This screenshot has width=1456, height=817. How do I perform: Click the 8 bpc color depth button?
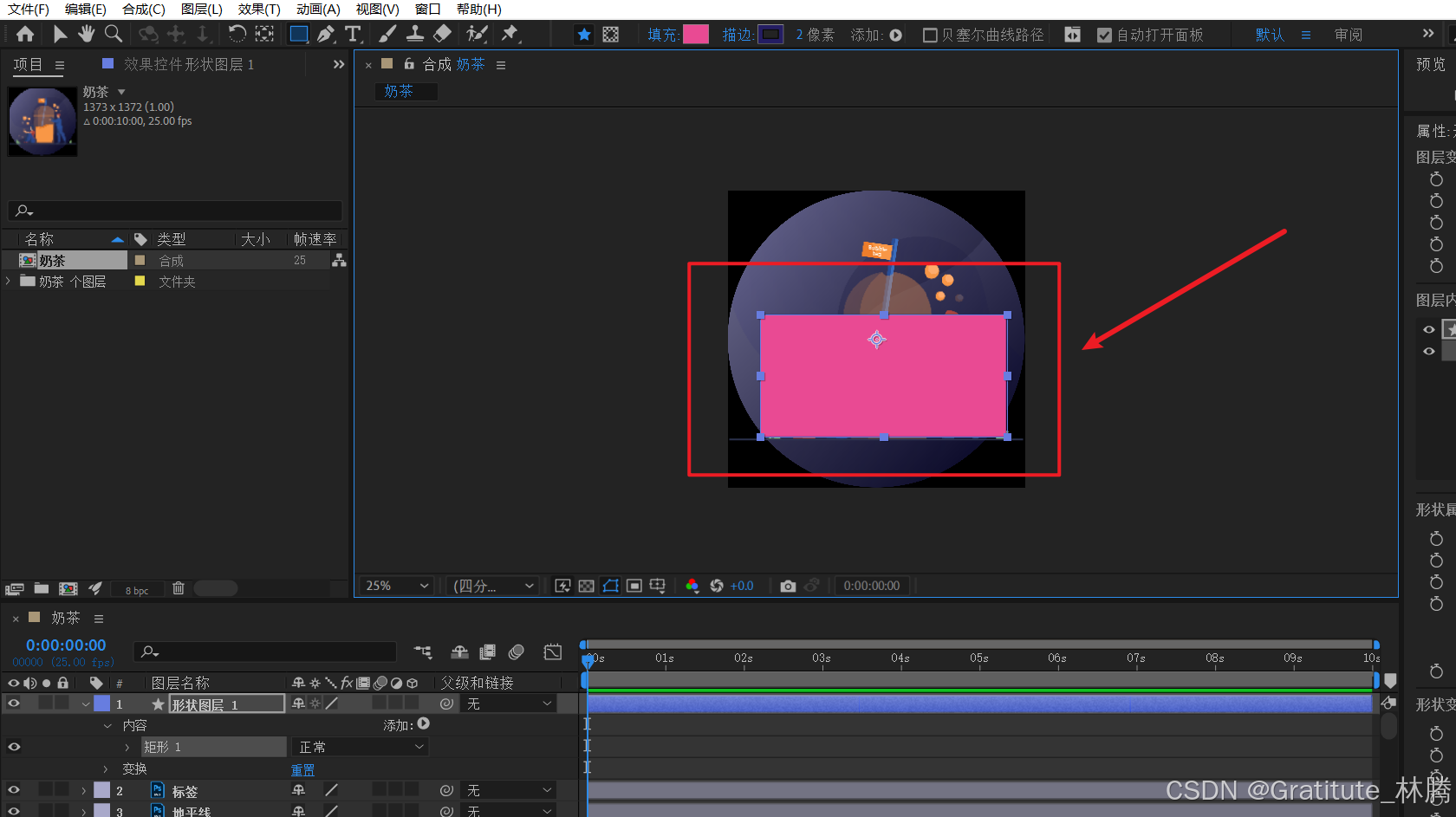(x=137, y=590)
